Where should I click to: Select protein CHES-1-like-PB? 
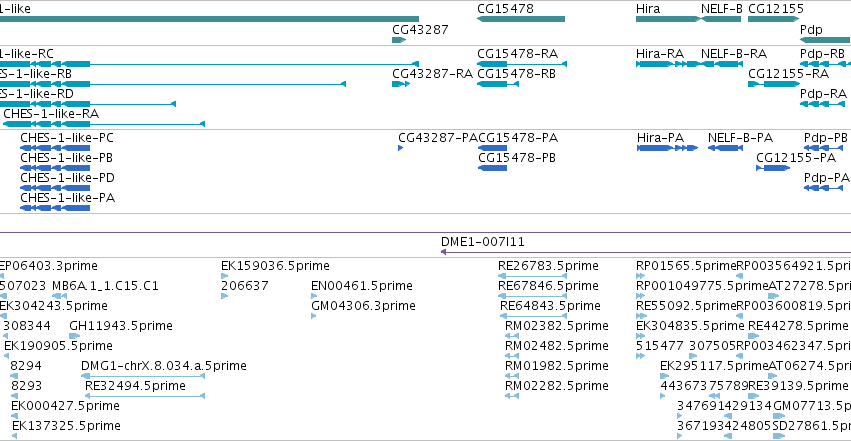[x=55, y=168]
